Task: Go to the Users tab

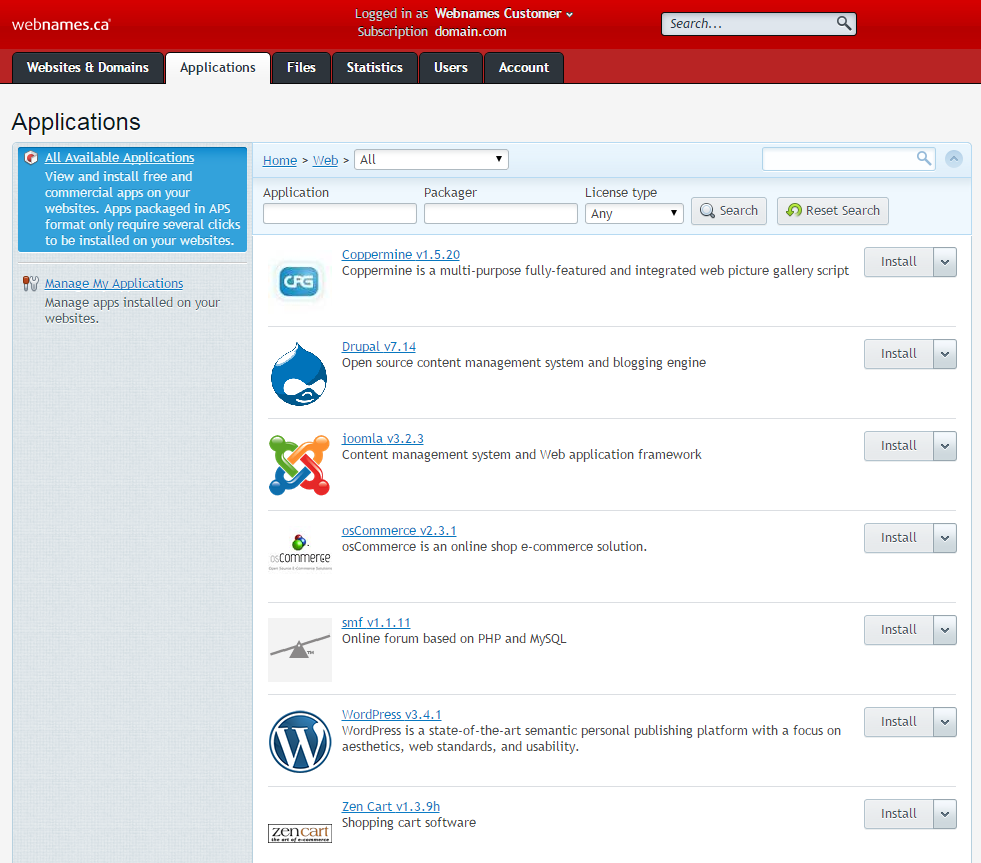Action: (x=450, y=68)
